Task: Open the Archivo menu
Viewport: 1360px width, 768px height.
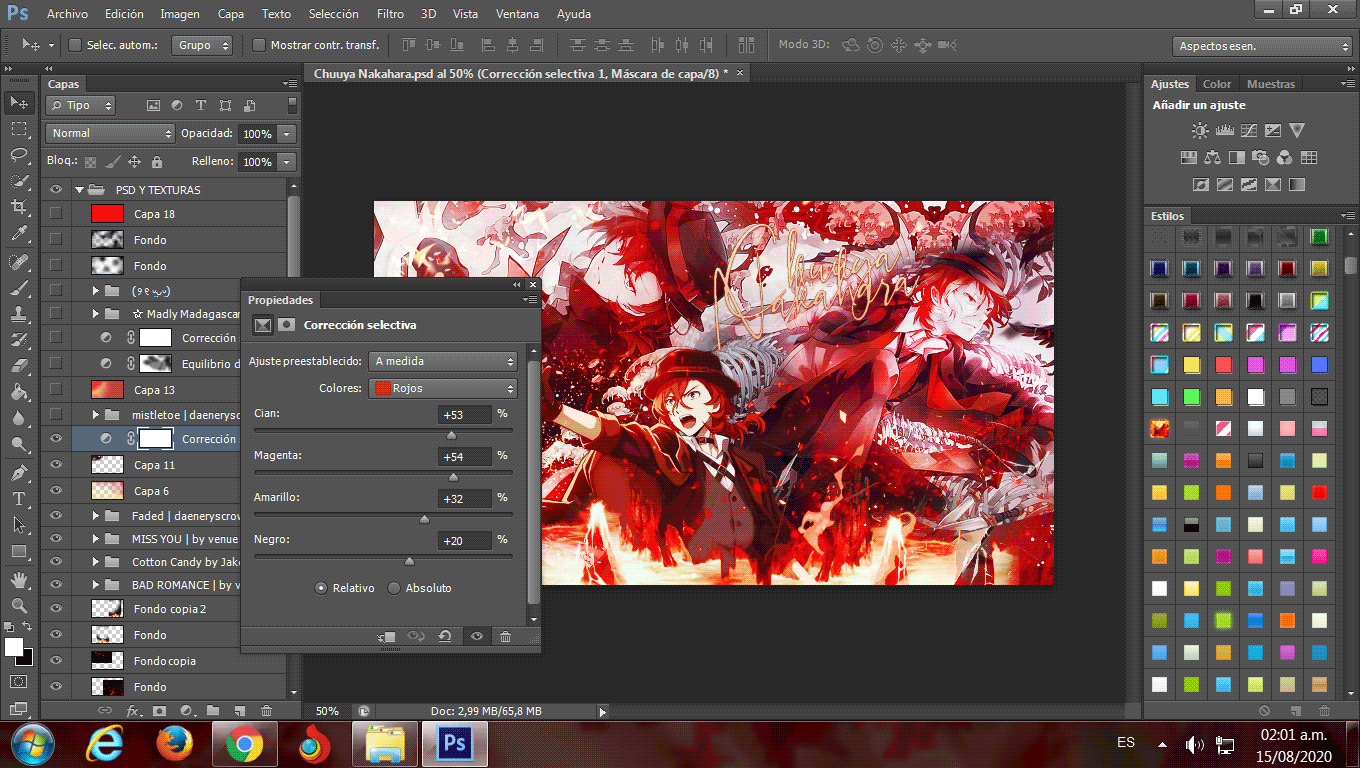Action: point(67,14)
